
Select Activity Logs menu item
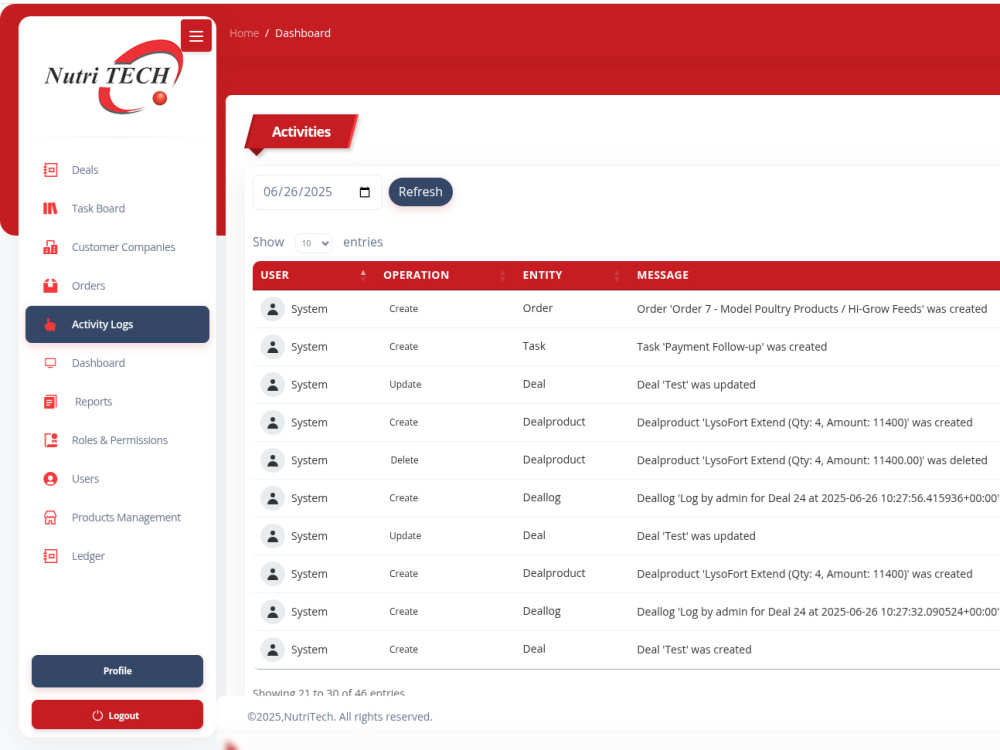(x=117, y=325)
